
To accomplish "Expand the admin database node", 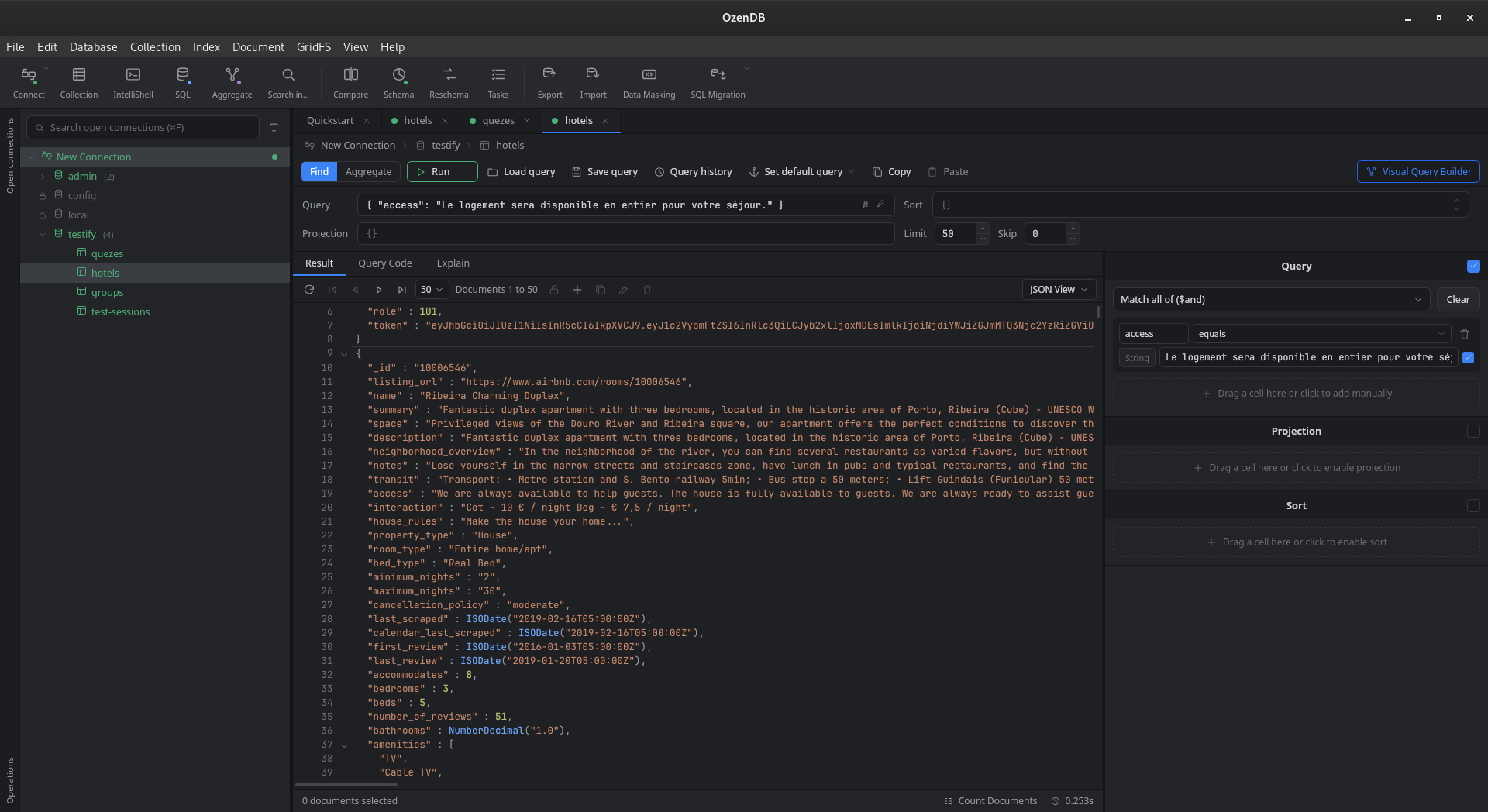I will (43, 177).
